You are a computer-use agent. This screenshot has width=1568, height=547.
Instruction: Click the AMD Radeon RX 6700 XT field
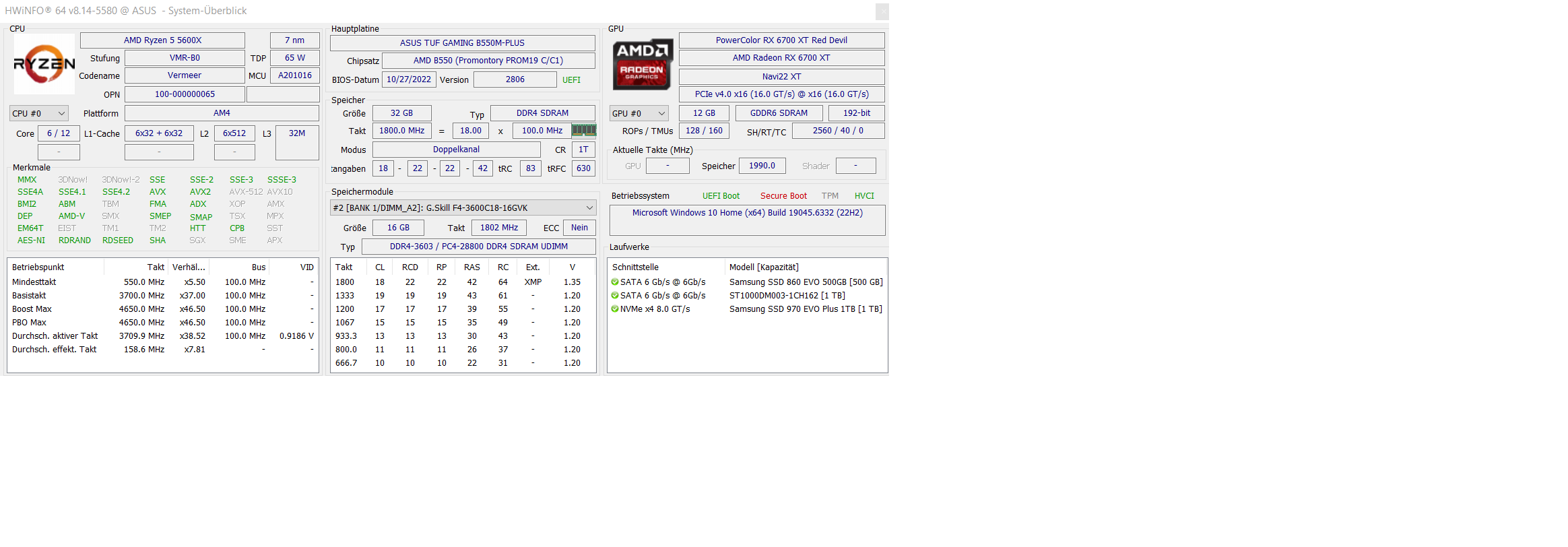click(x=781, y=58)
